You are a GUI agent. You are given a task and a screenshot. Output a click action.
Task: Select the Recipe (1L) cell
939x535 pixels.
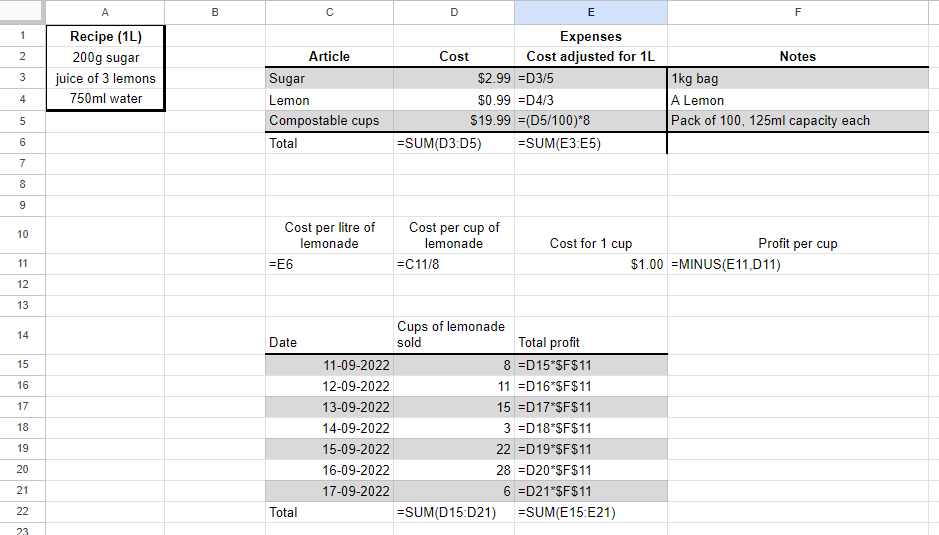coord(105,36)
